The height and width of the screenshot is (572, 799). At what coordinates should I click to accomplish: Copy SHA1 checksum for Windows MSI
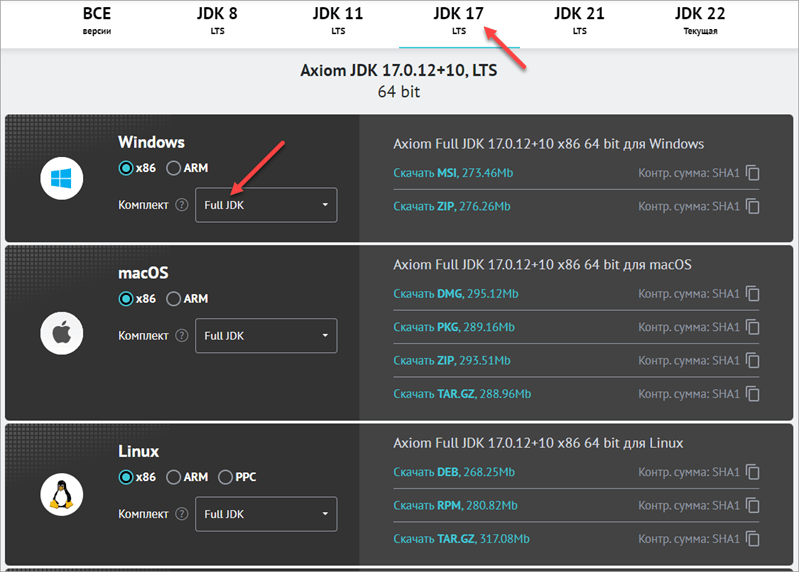[x=753, y=173]
